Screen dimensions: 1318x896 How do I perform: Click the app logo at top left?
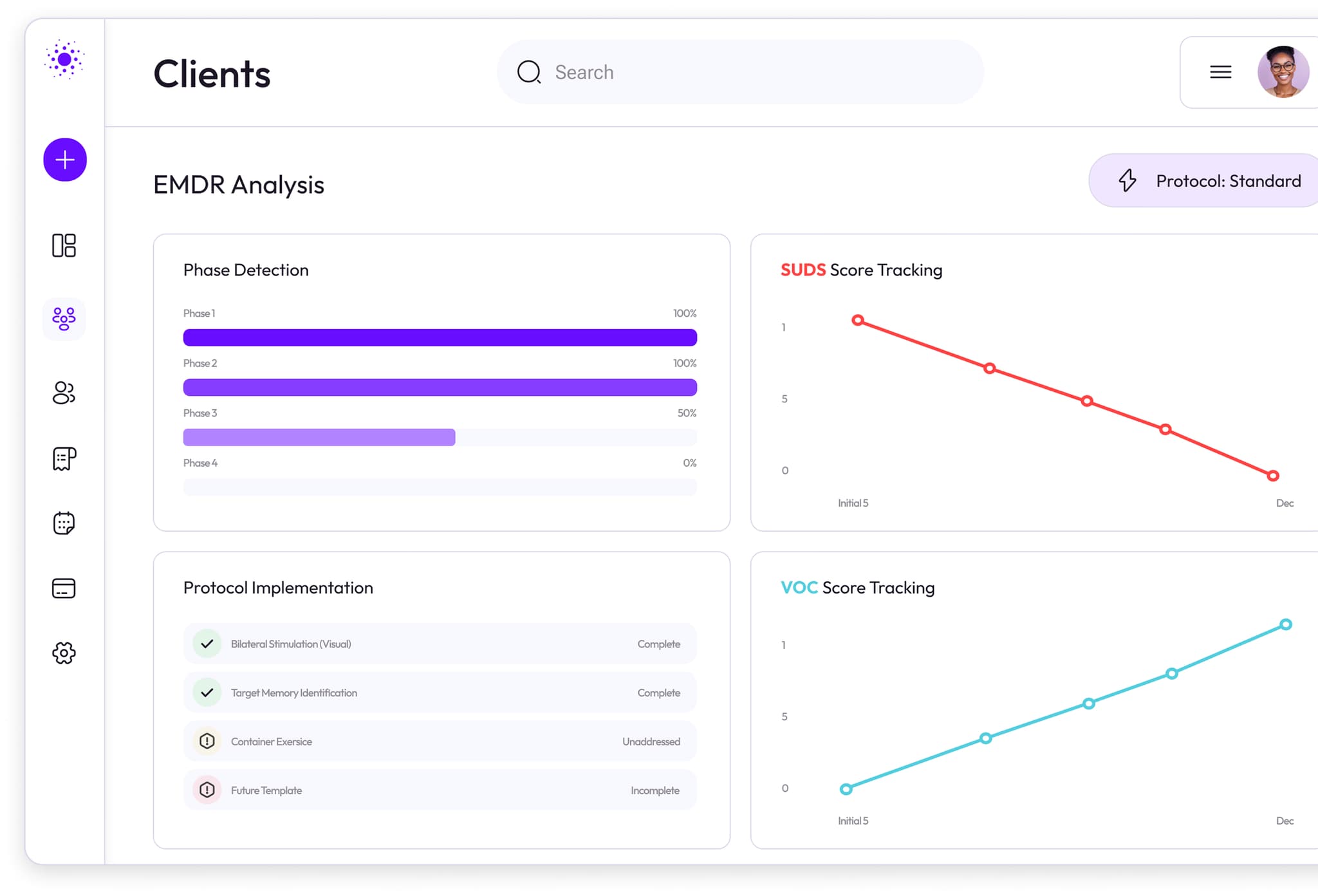tap(64, 60)
